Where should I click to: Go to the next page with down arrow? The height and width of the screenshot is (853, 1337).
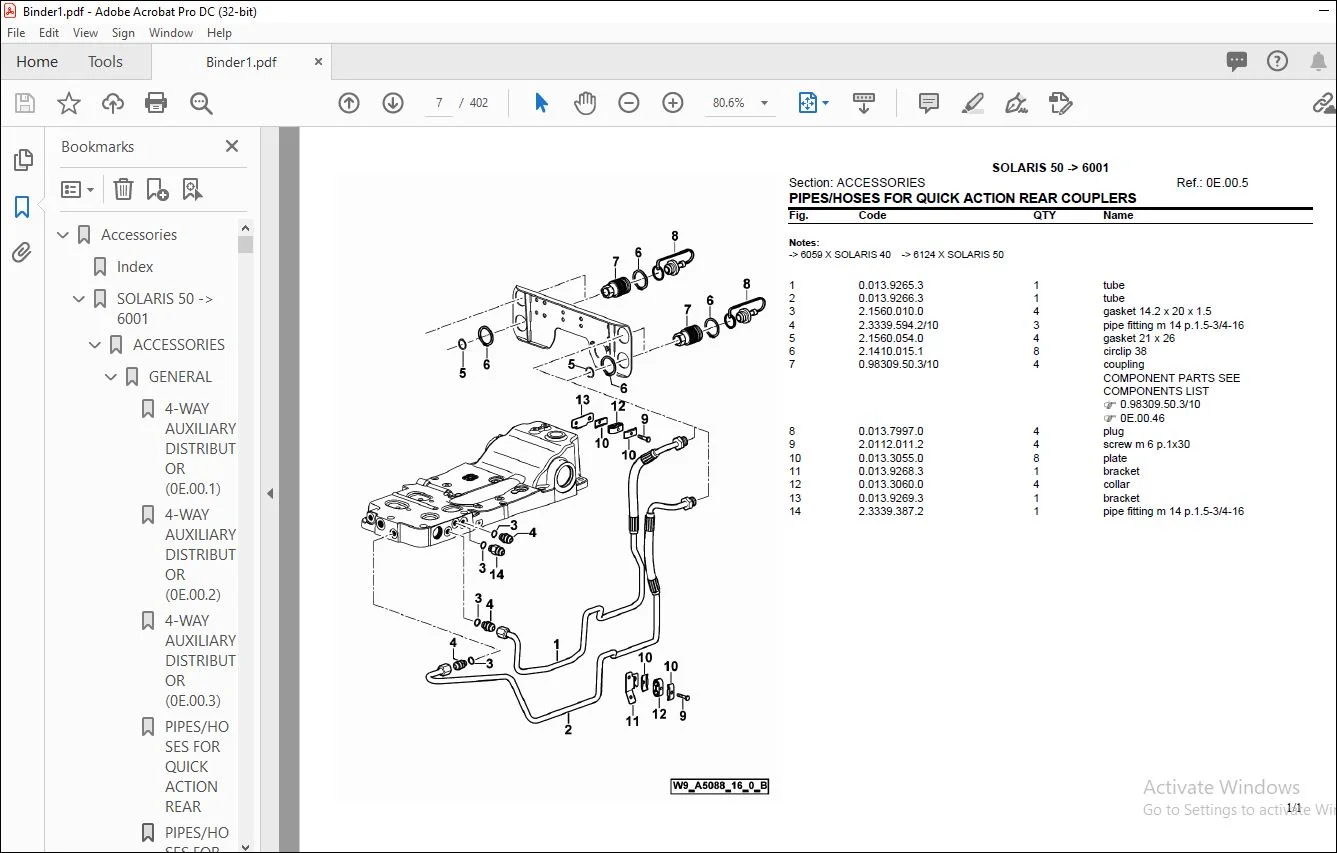[x=393, y=103]
